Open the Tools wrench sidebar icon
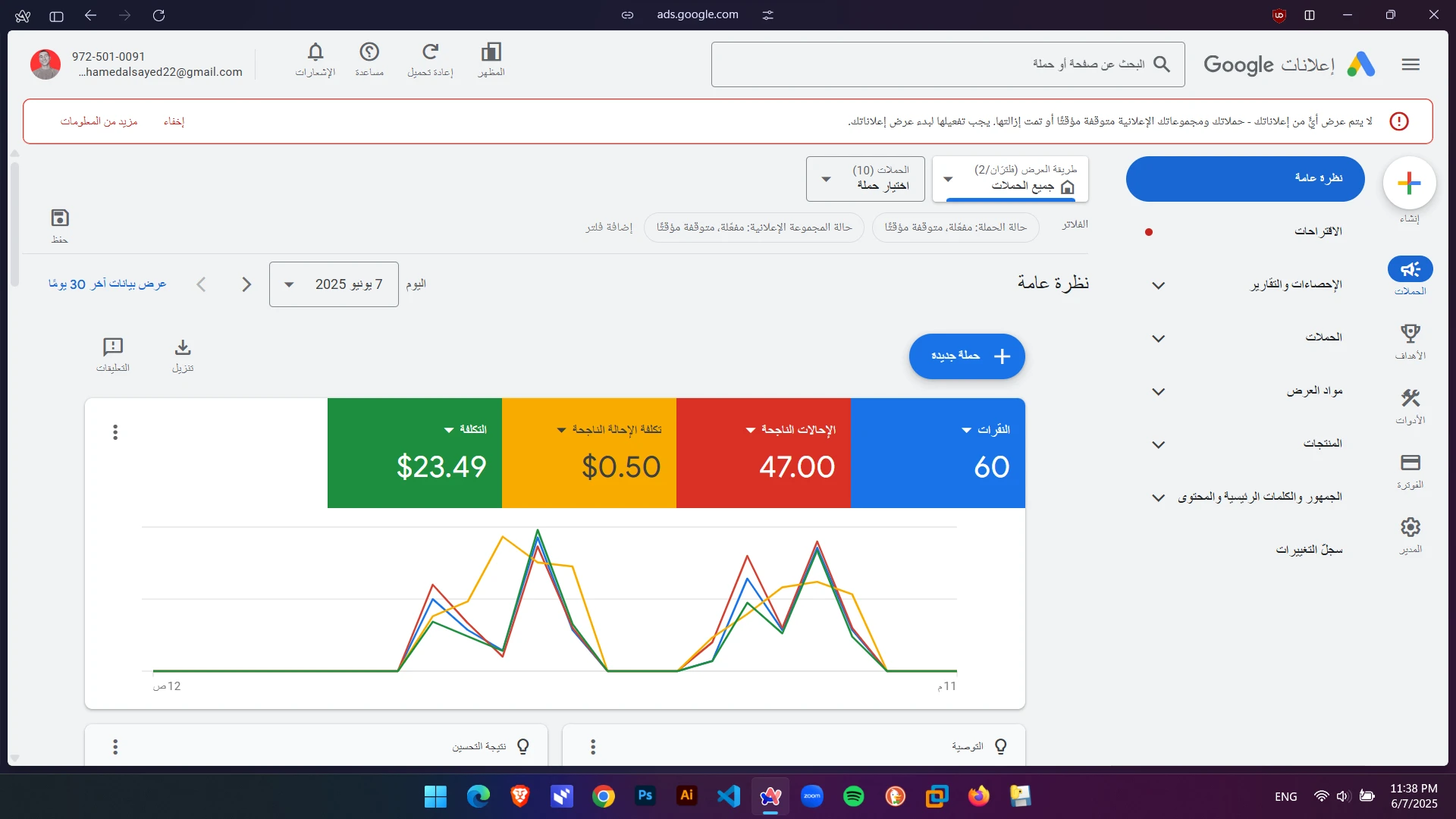The height and width of the screenshot is (819, 1456). click(x=1410, y=399)
